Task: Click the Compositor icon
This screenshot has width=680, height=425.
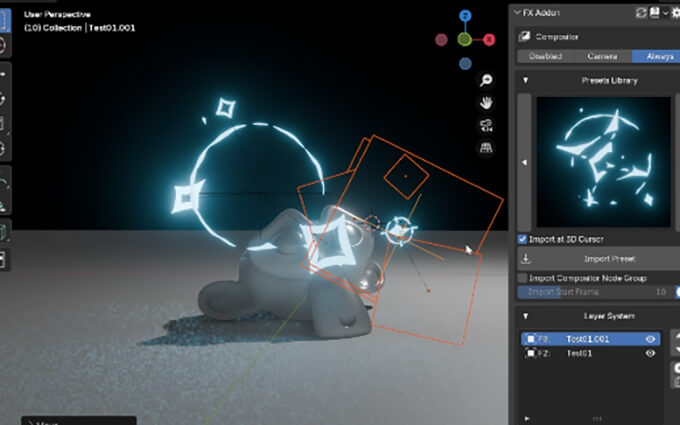Action: coord(524,36)
